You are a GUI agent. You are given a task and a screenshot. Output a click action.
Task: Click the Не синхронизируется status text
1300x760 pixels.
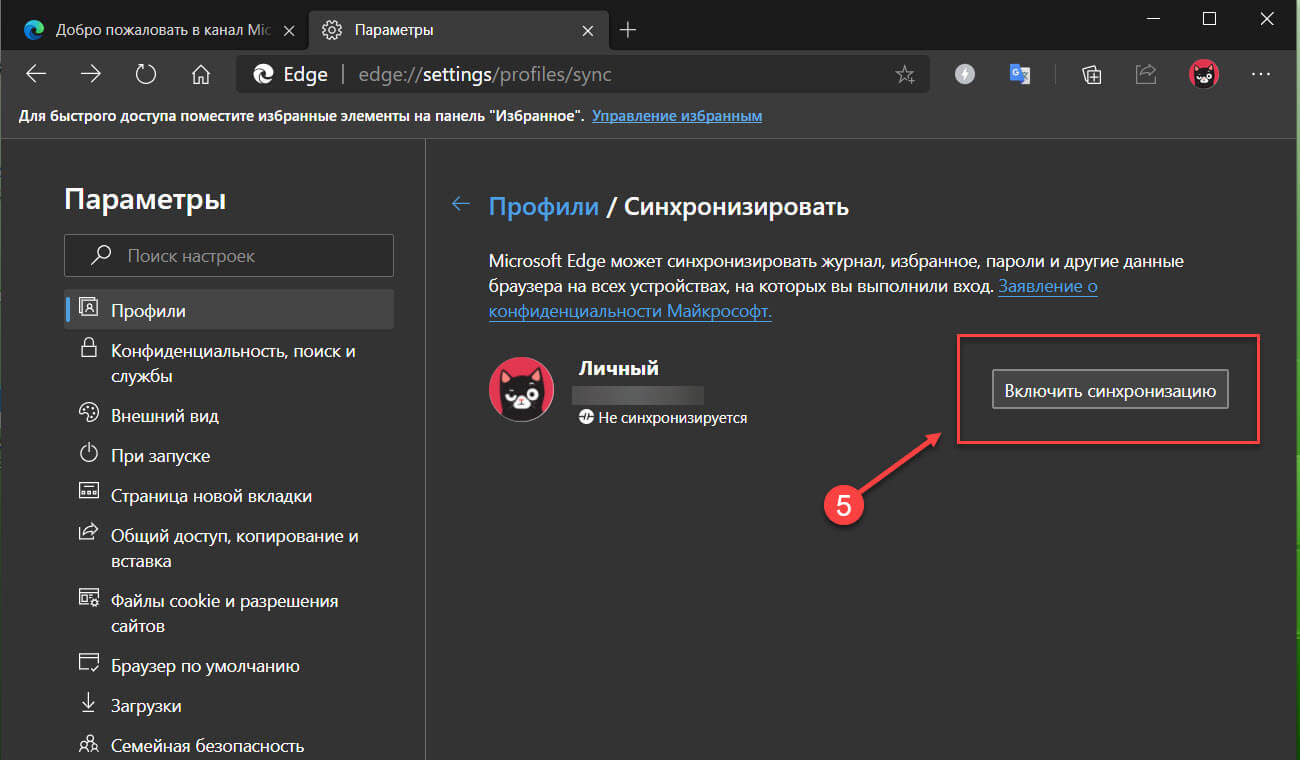coord(673,417)
